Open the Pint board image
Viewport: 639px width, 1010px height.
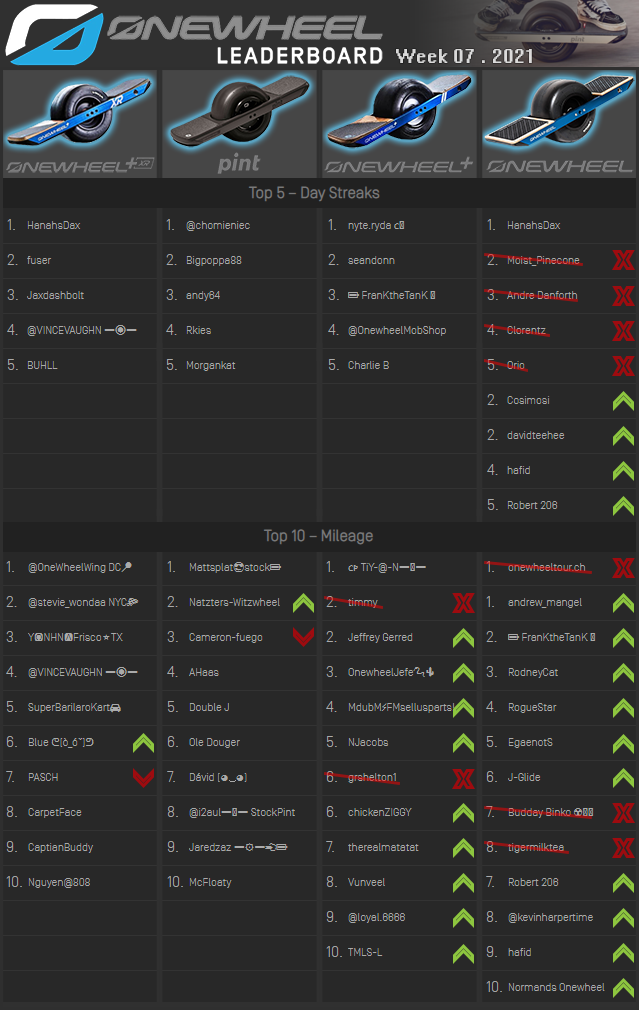239,124
